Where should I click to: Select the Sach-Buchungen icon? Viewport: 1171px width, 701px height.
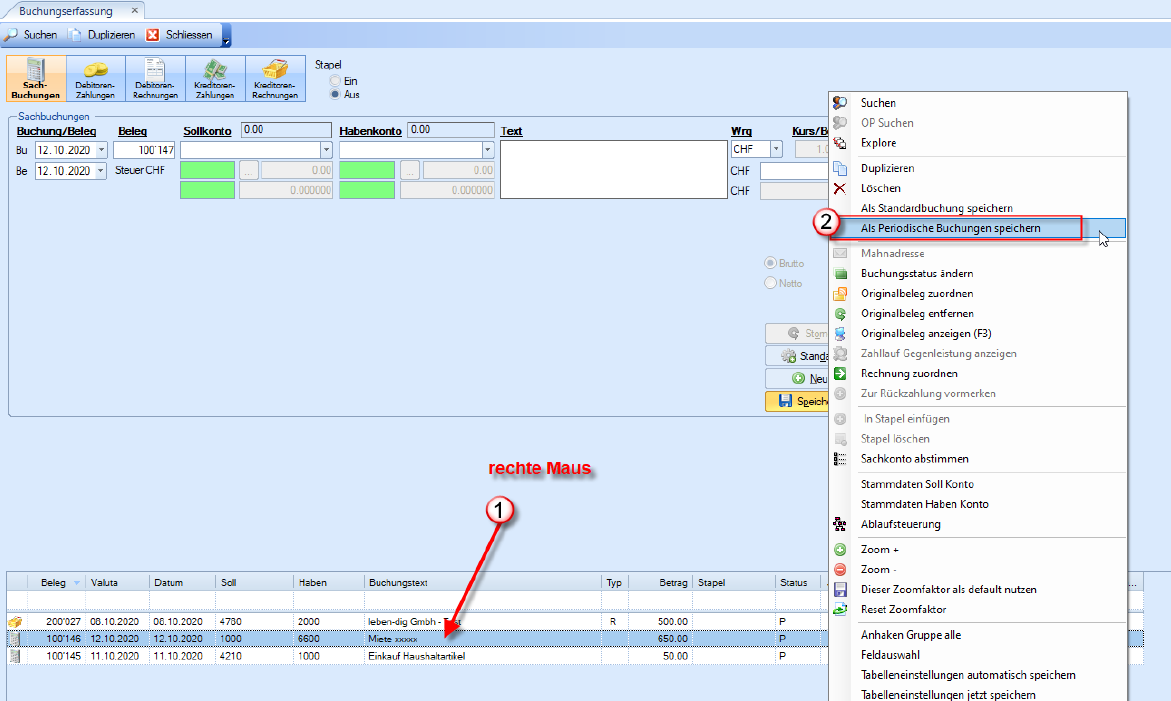point(36,79)
